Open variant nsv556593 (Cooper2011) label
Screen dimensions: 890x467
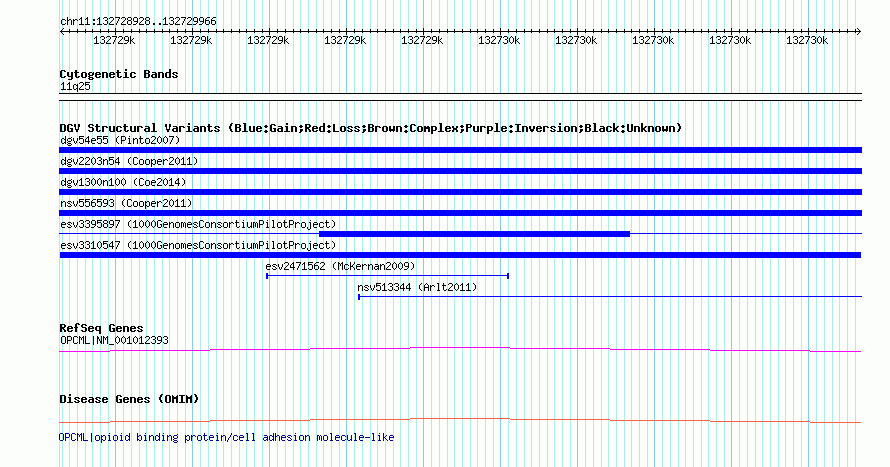click(x=126, y=203)
